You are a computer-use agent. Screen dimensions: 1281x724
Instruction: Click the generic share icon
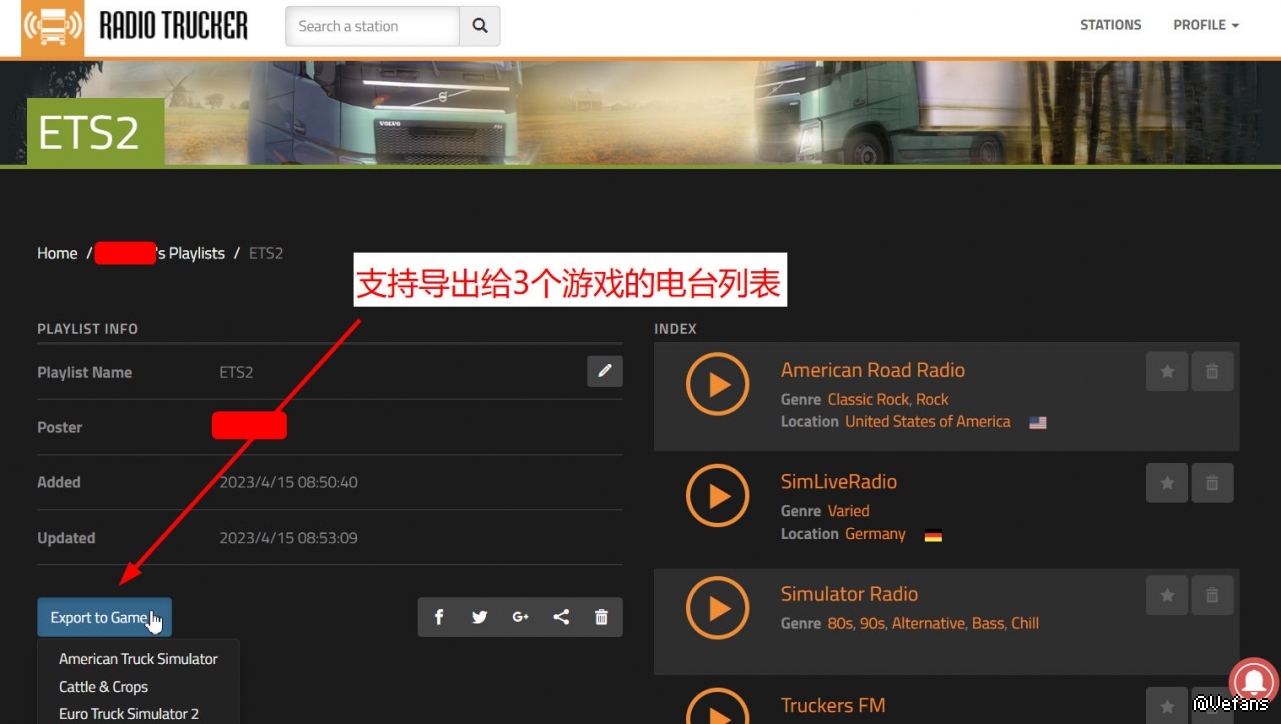561,617
